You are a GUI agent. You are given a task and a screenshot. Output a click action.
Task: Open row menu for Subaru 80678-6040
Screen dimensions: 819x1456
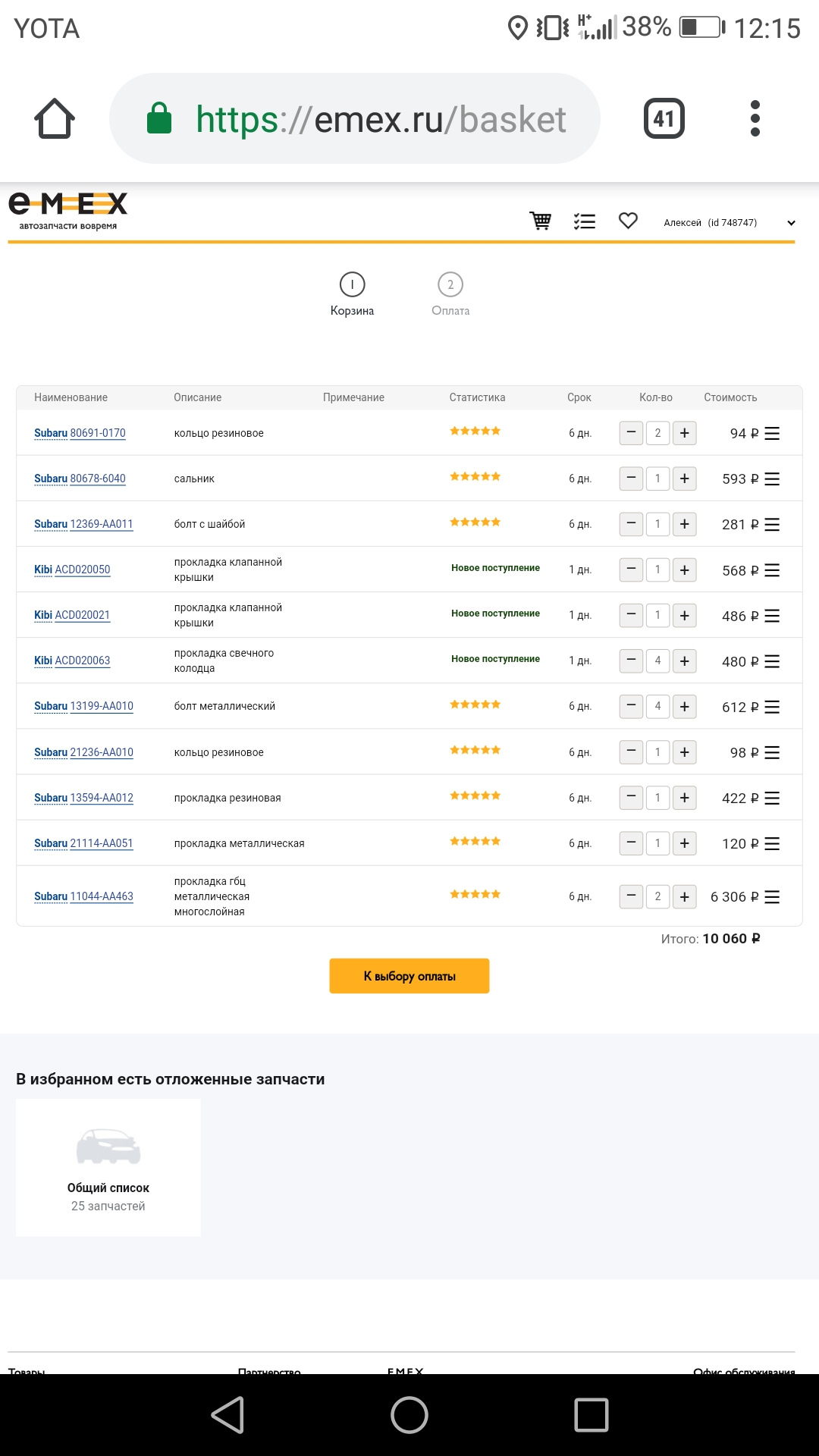coord(772,479)
